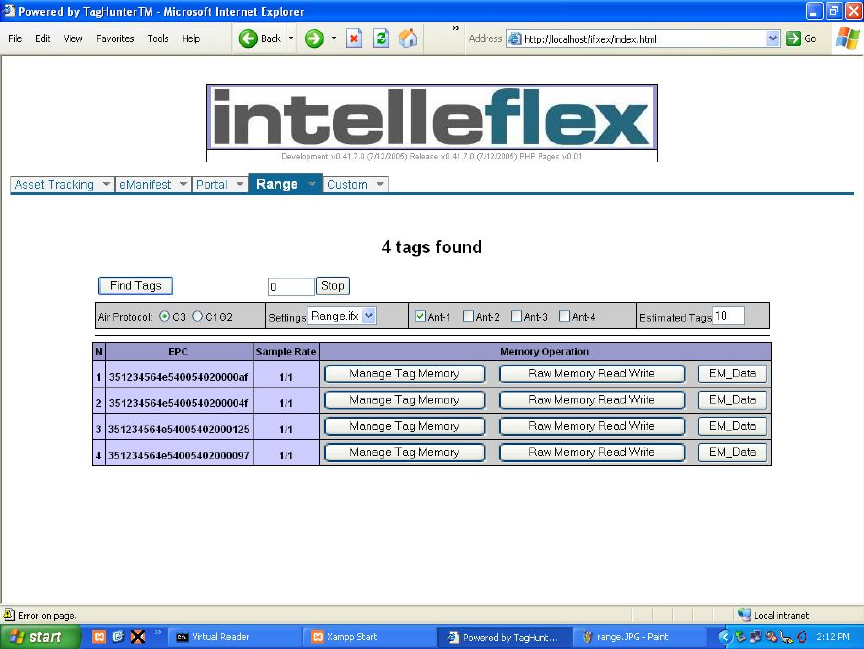Open the Range tab dropdown arrow
Screen dimensions: 864x649
[312, 184]
